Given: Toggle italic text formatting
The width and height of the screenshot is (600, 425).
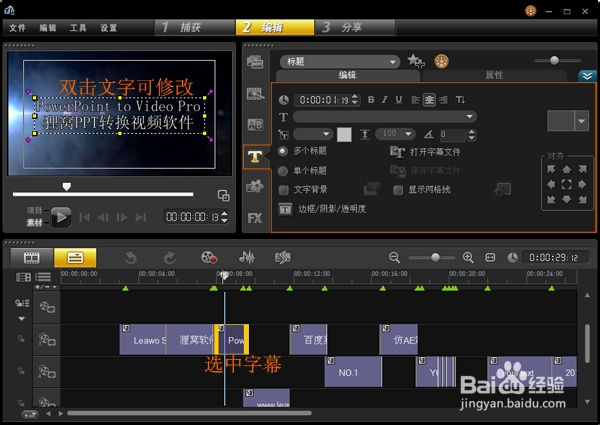Looking at the screenshot, I should coord(385,100).
